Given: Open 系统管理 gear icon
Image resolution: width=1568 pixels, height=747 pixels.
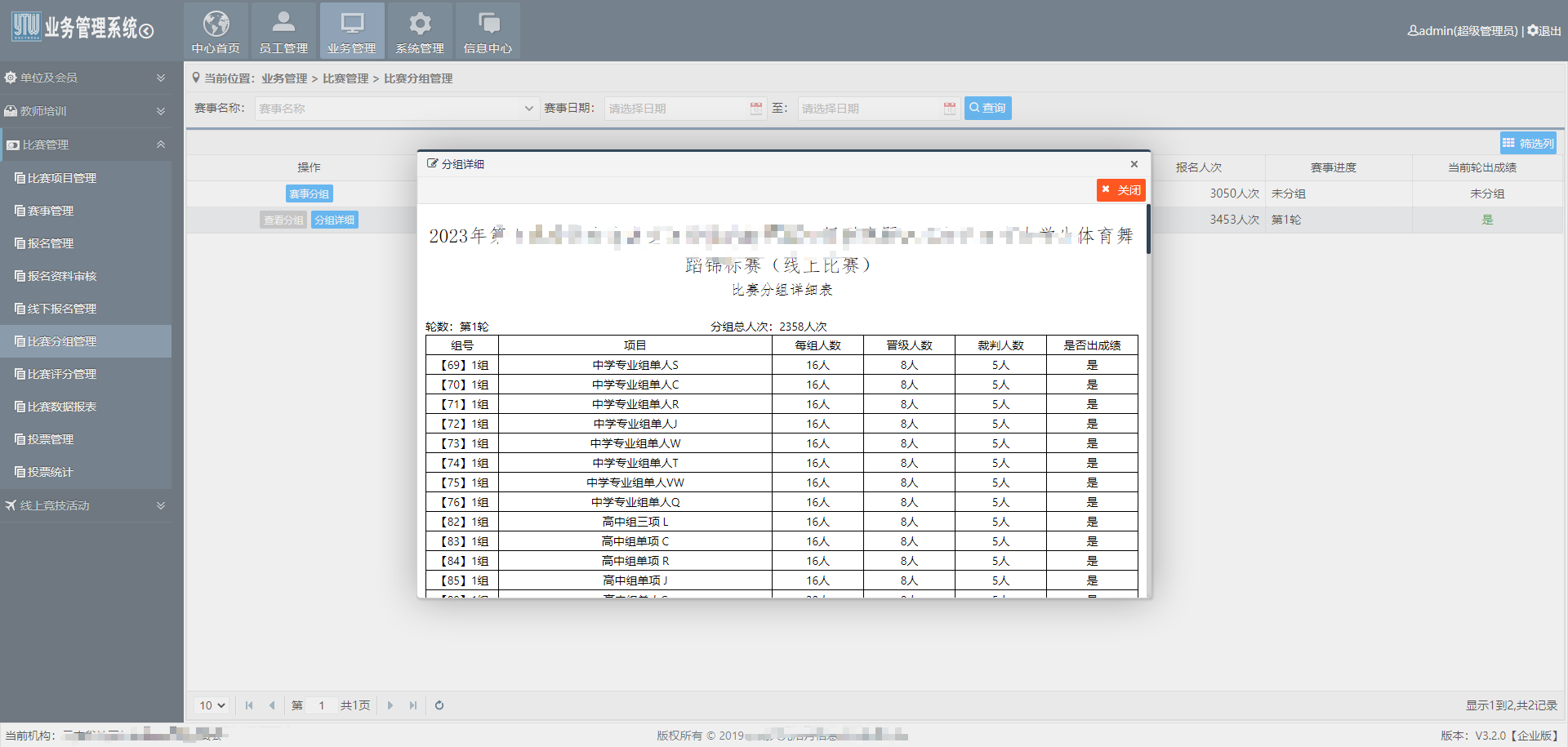Looking at the screenshot, I should 420,30.
